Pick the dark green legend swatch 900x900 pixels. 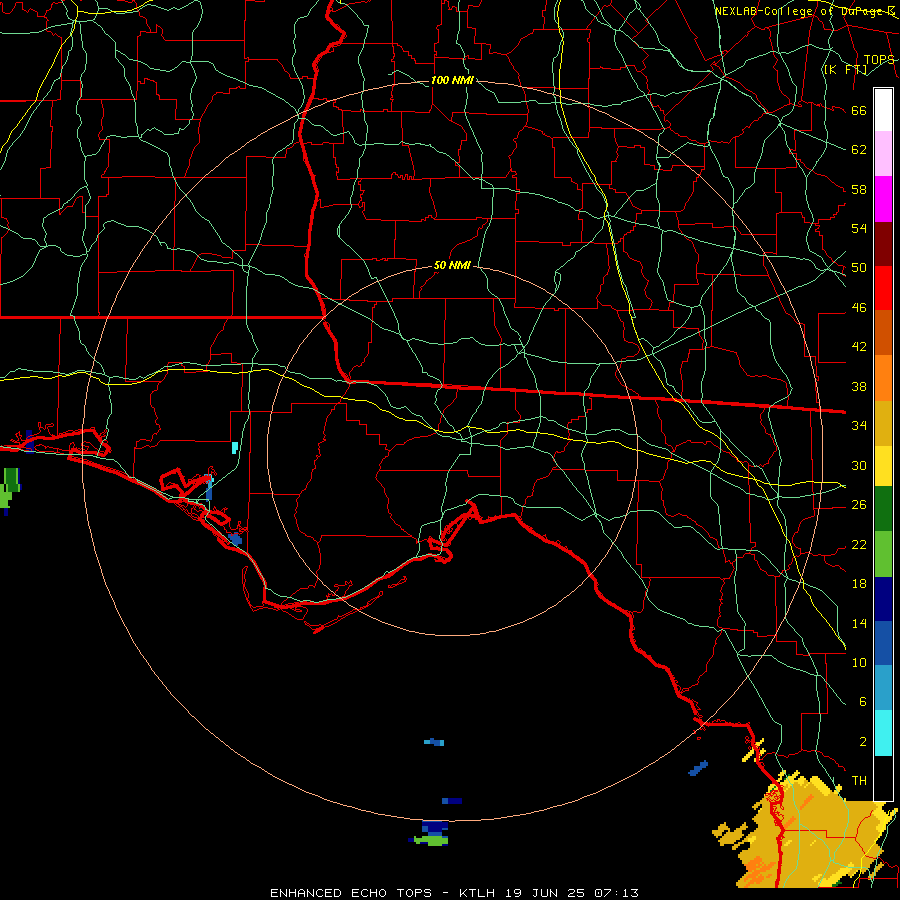[x=883, y=509]
